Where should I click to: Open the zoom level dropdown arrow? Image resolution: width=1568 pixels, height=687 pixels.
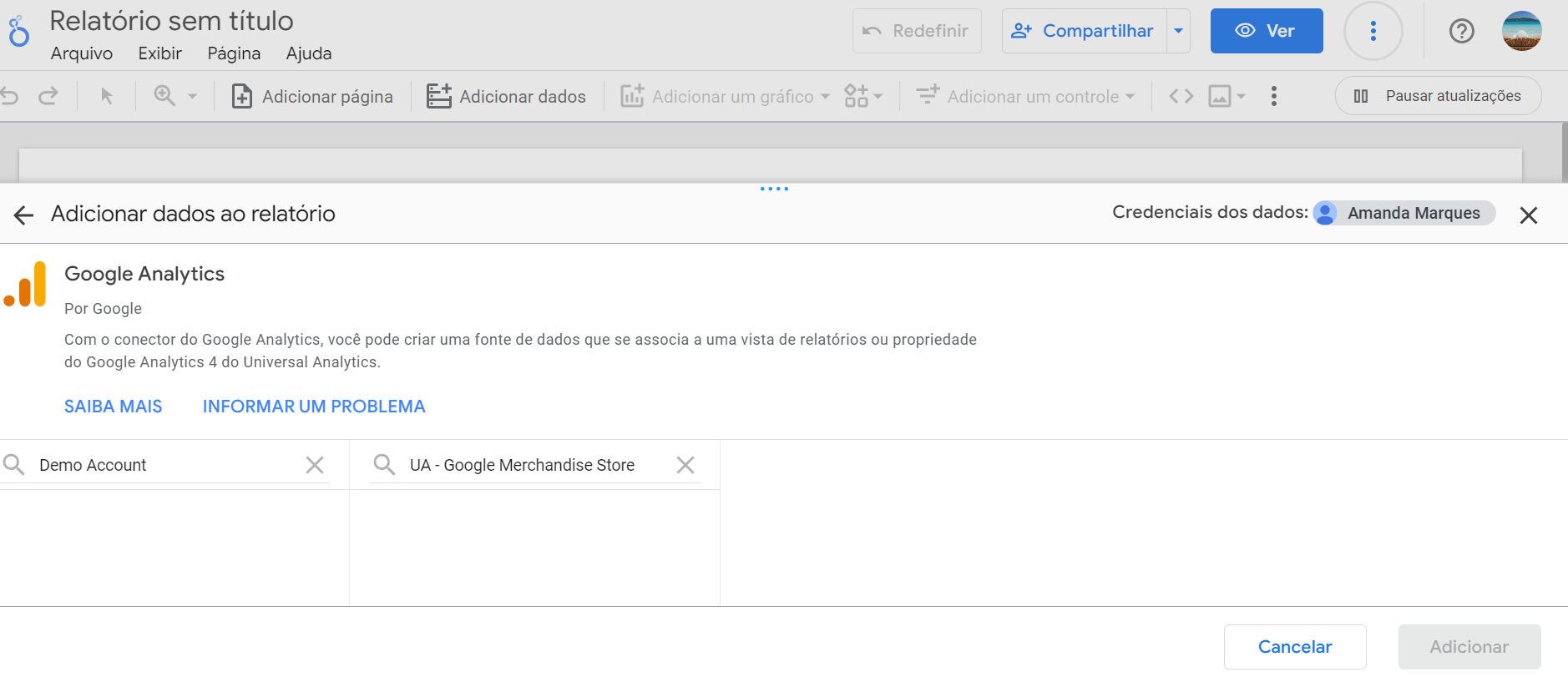click(192, 97)
